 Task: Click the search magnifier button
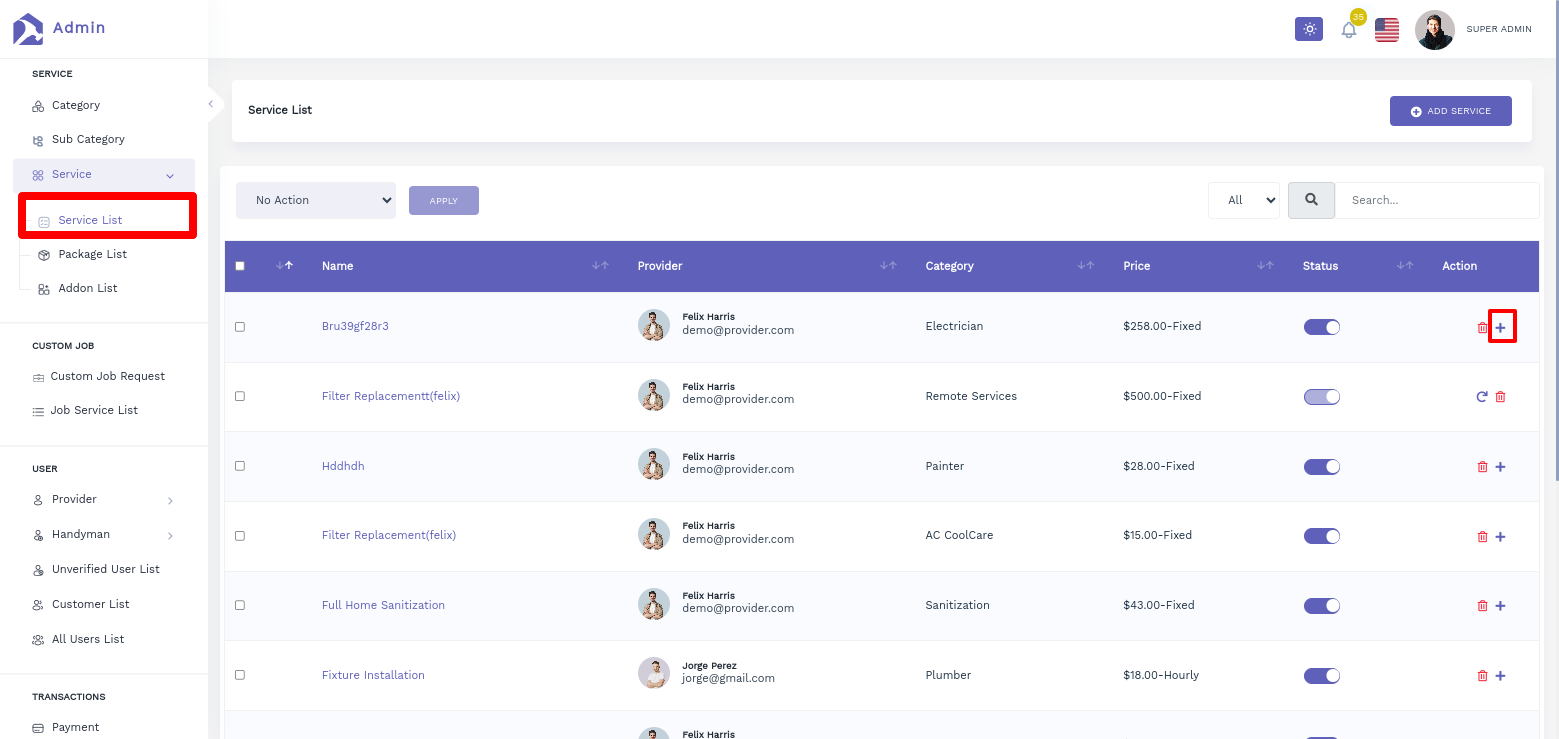1311,200
